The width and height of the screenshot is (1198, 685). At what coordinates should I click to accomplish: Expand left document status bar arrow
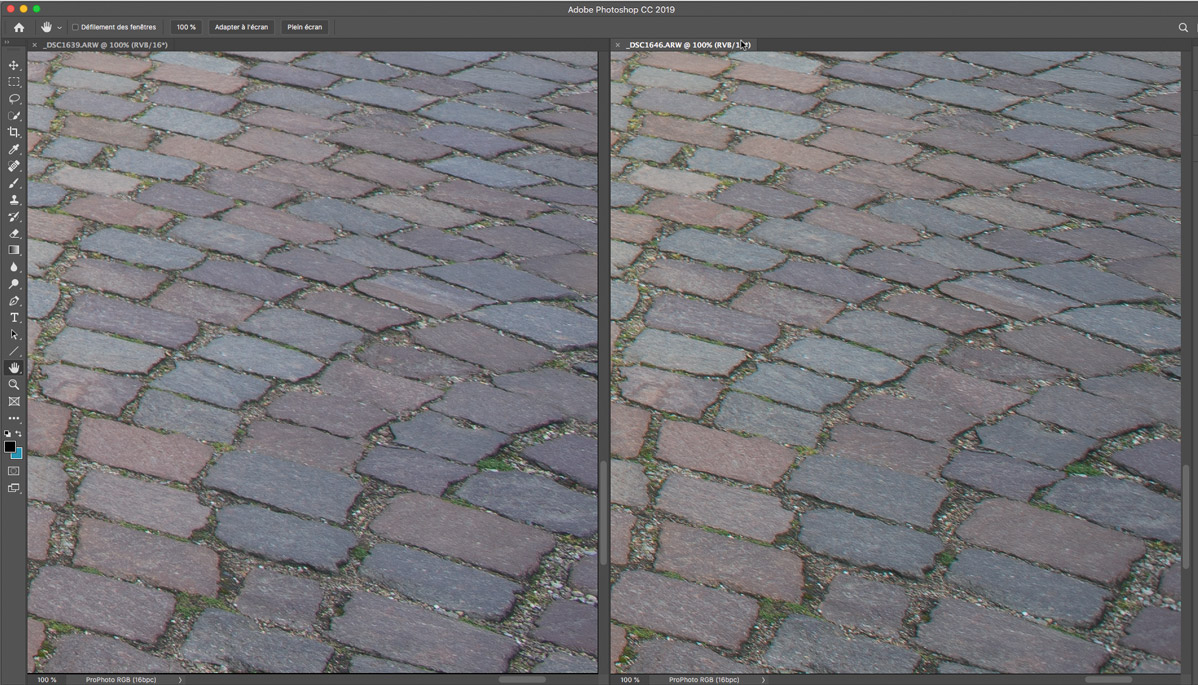click(180, 680)
